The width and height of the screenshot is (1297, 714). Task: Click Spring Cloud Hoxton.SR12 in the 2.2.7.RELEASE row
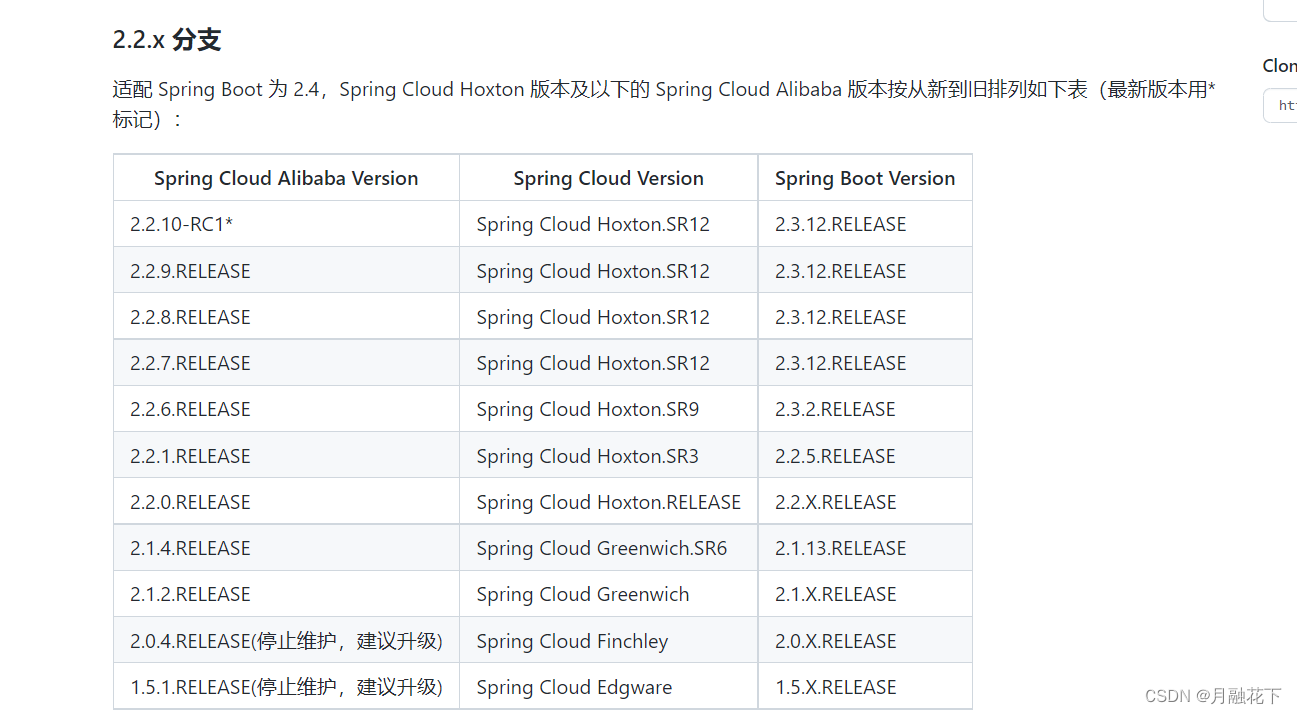(x=608, y=363)
